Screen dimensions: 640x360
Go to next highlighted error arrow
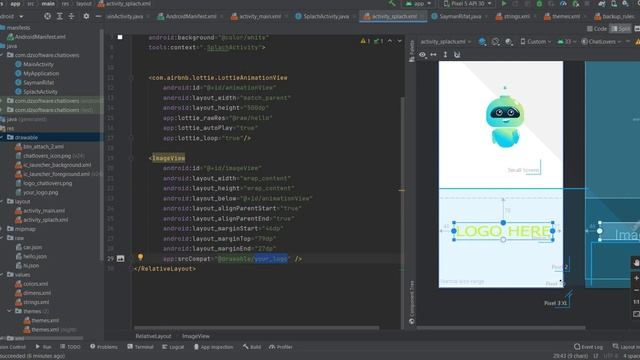click(x=400, y=41)
